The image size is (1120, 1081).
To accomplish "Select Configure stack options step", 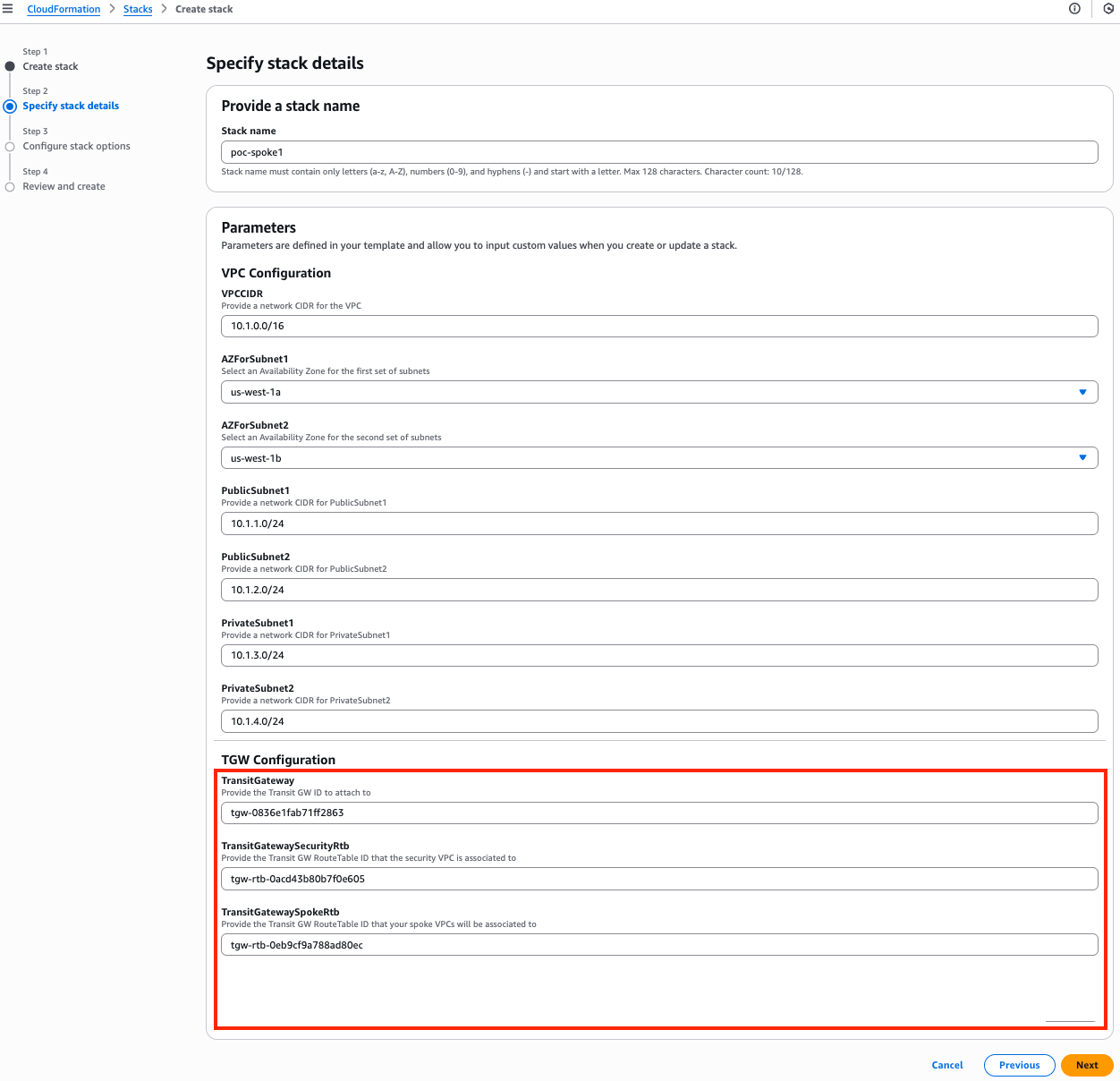I will 76,146.
